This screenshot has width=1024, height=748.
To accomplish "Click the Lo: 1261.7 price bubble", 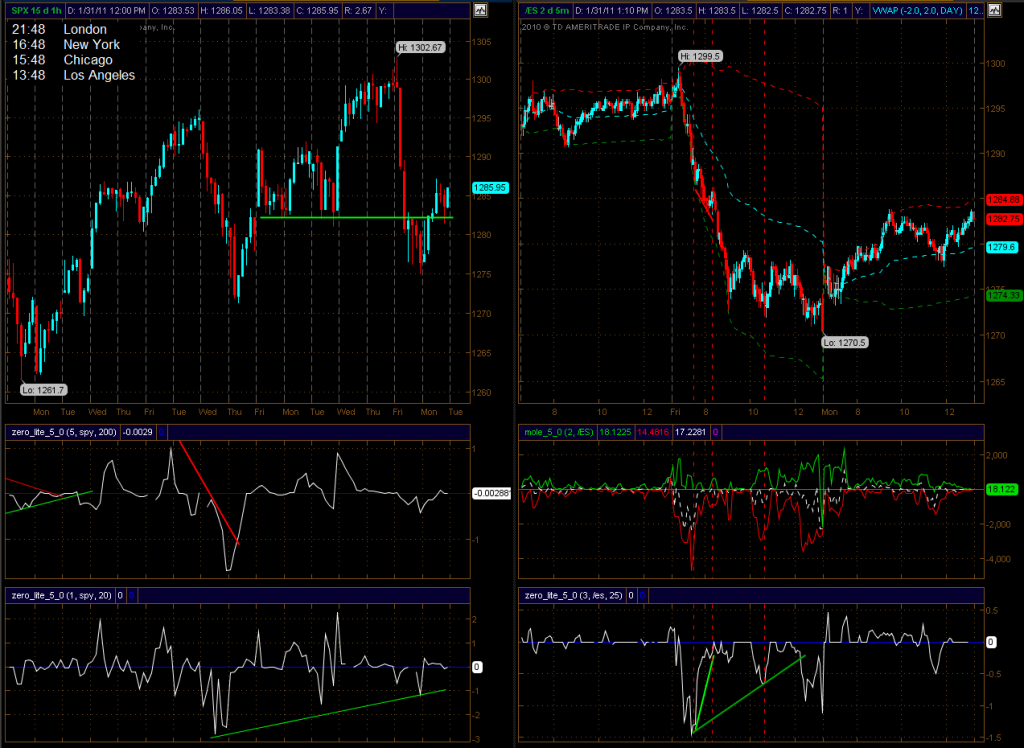I will click(x=44, y=390).
